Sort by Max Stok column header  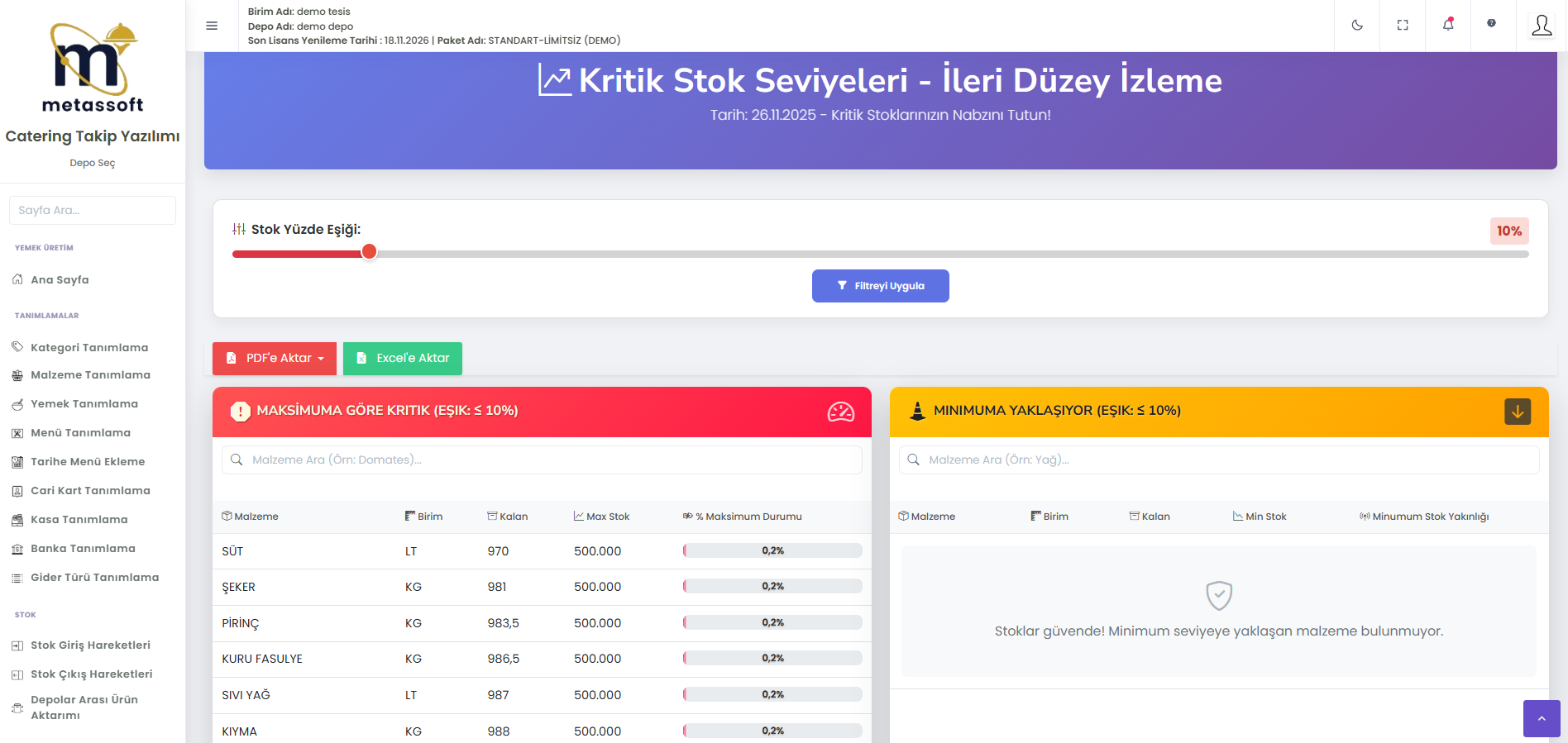pyautogui.click(x=607, y=517)
